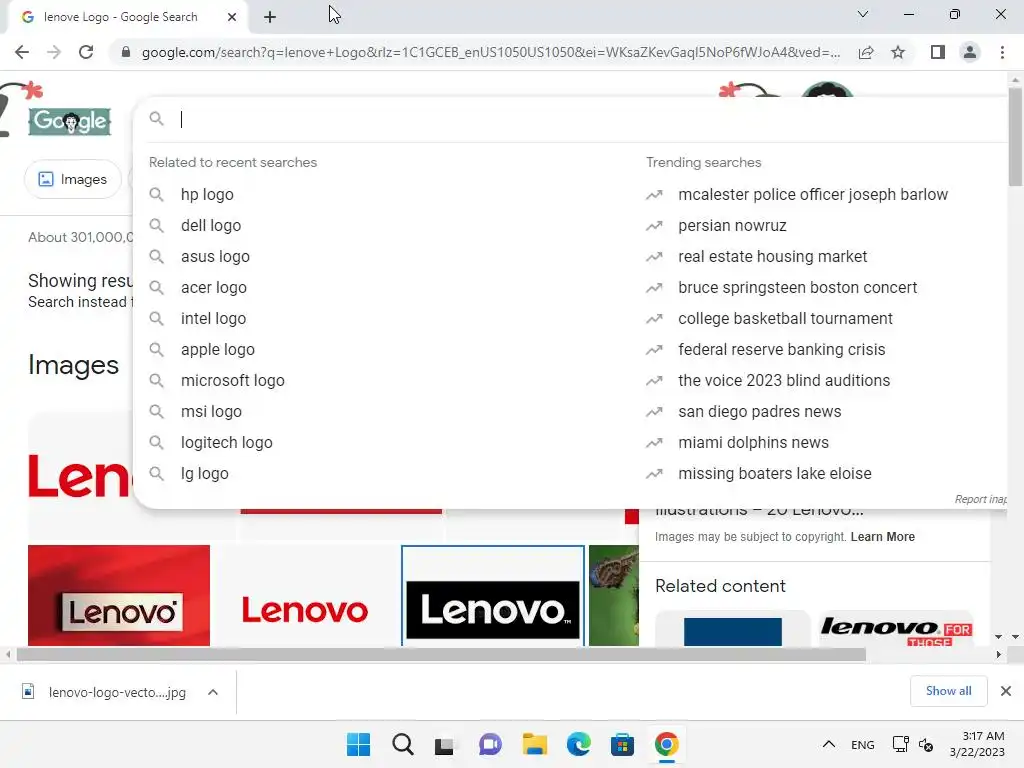
Task: Open trending 'miami dolphins news'
Action: (753, 443)
